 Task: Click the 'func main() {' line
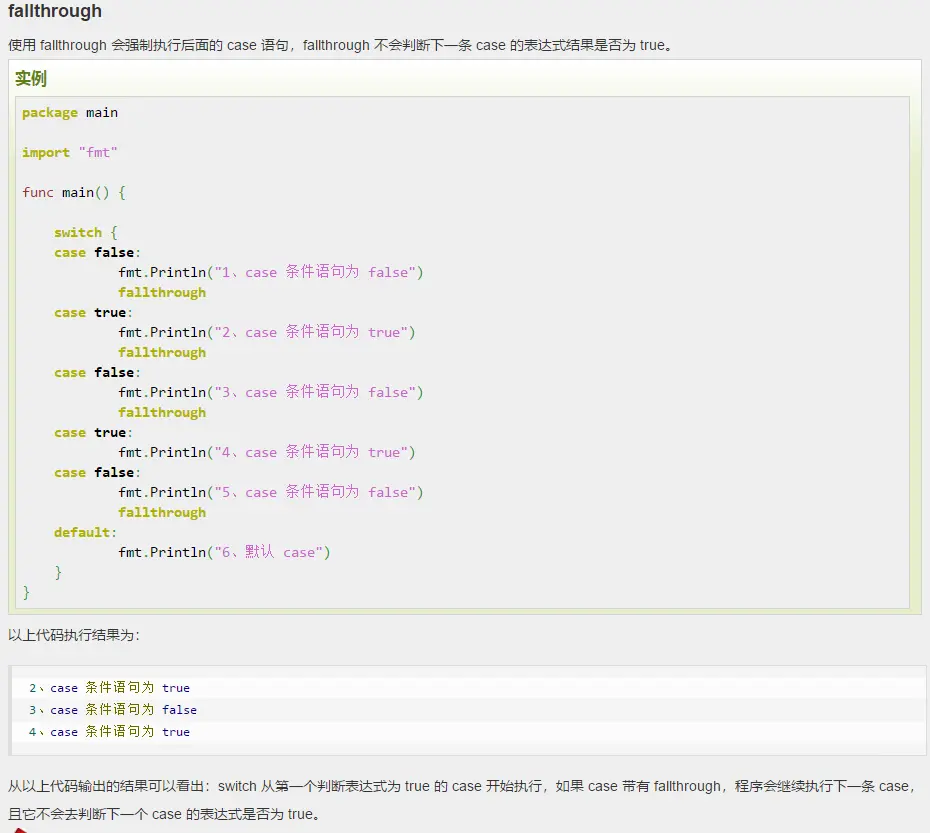pyautogui.click(x=74, y=192)
